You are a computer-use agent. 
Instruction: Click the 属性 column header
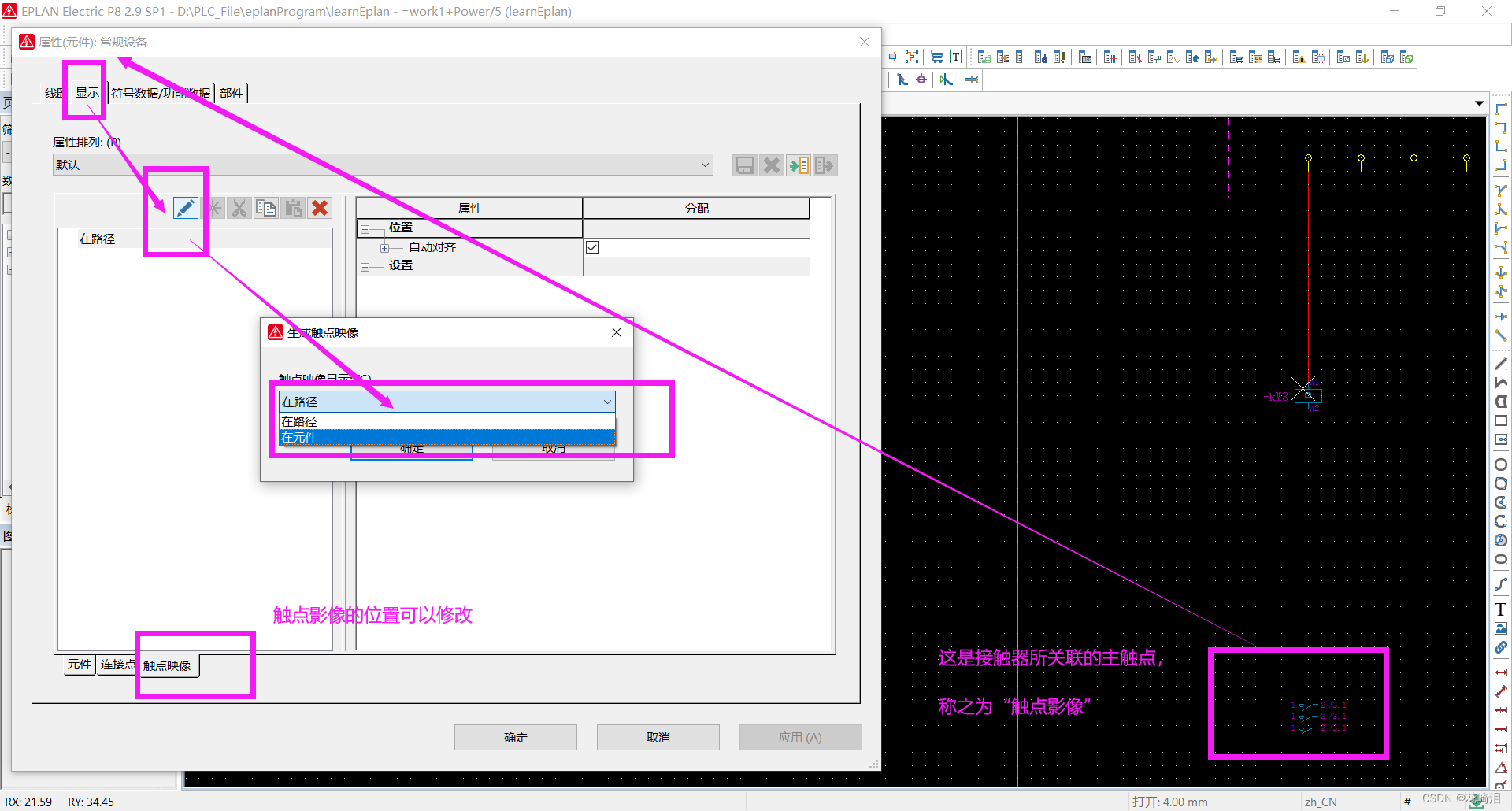pos(470,208)
